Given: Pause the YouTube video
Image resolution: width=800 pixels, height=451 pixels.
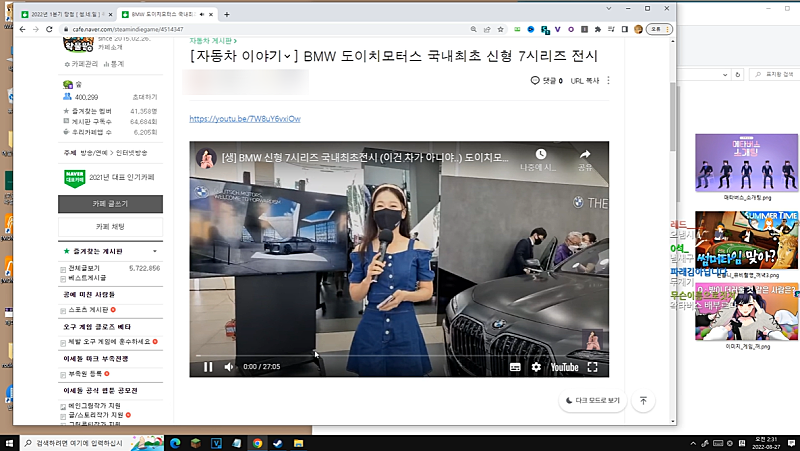Looking at the screenshot, I should point(208,367).
